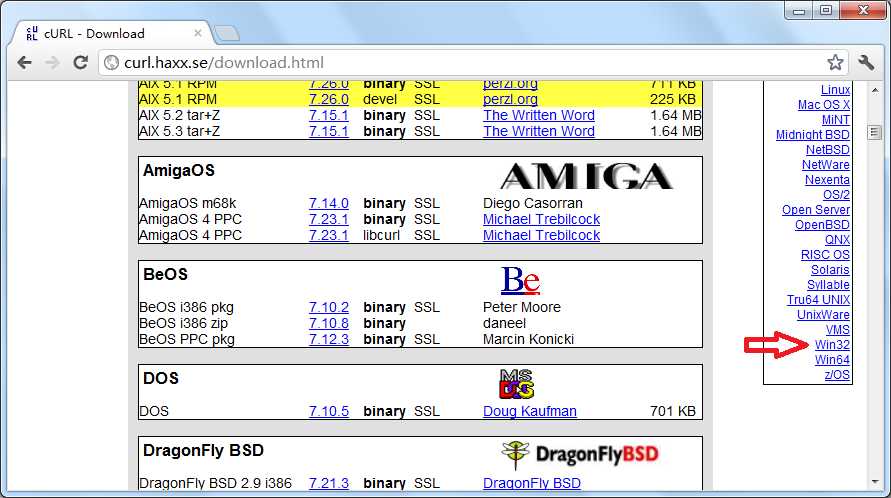Image resolution: width=891 pixels, height=498 pixels.
Task: Open Win64 link in sidebar
Action: tap(832, 359)
